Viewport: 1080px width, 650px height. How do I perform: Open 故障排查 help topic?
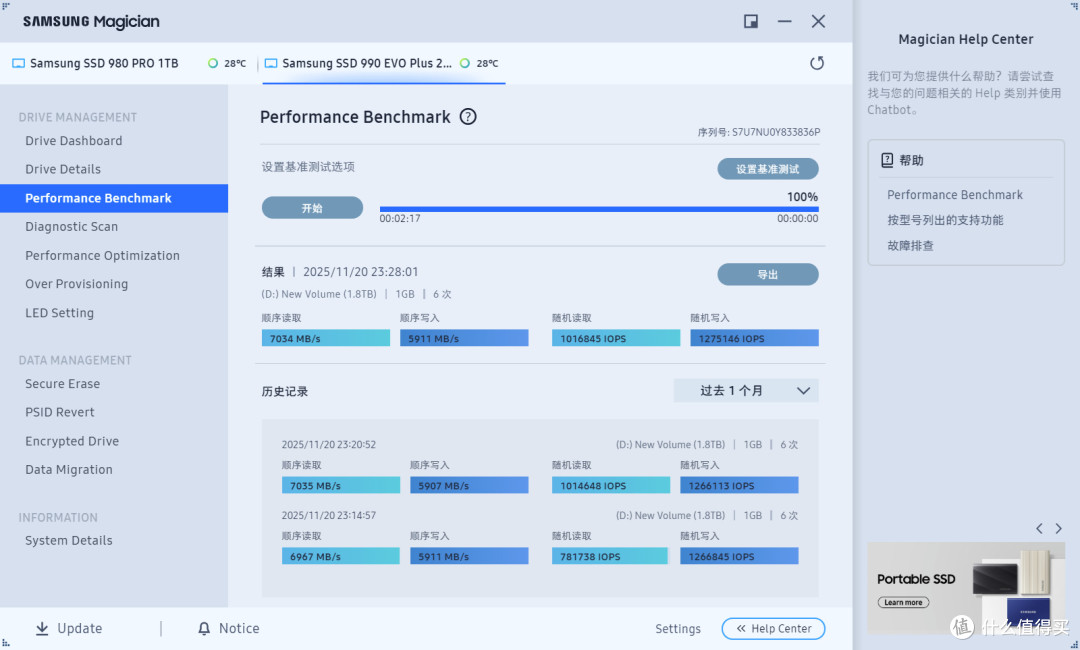click(911, 246)
